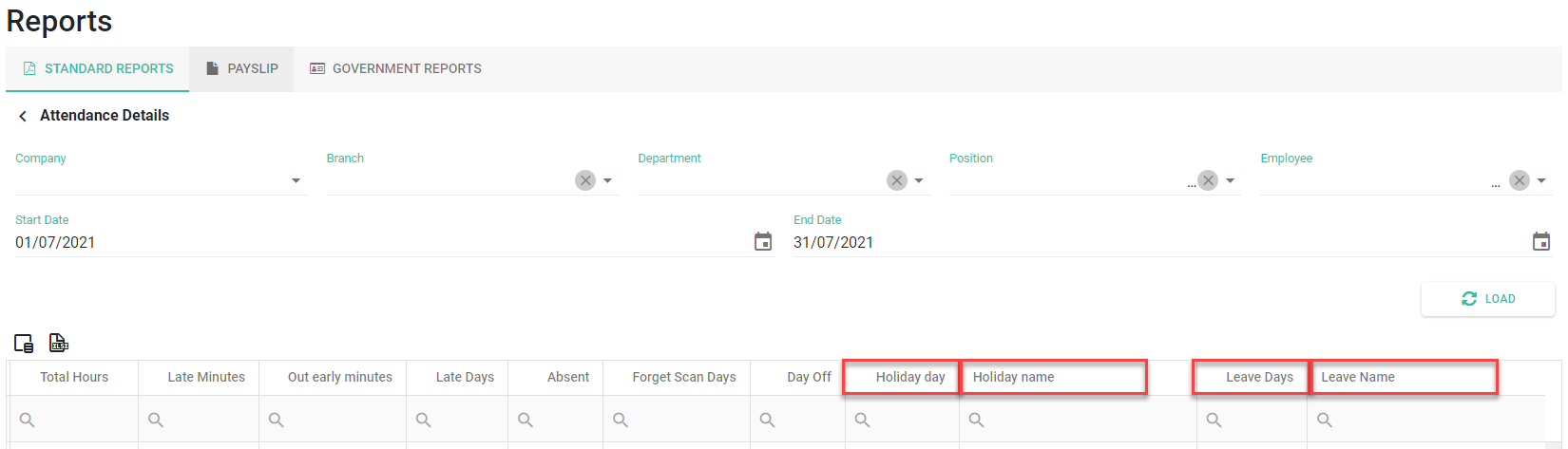Screen dimensions: 1568x449
Task: Click the column chooser icon
Action: click(24, 343)
